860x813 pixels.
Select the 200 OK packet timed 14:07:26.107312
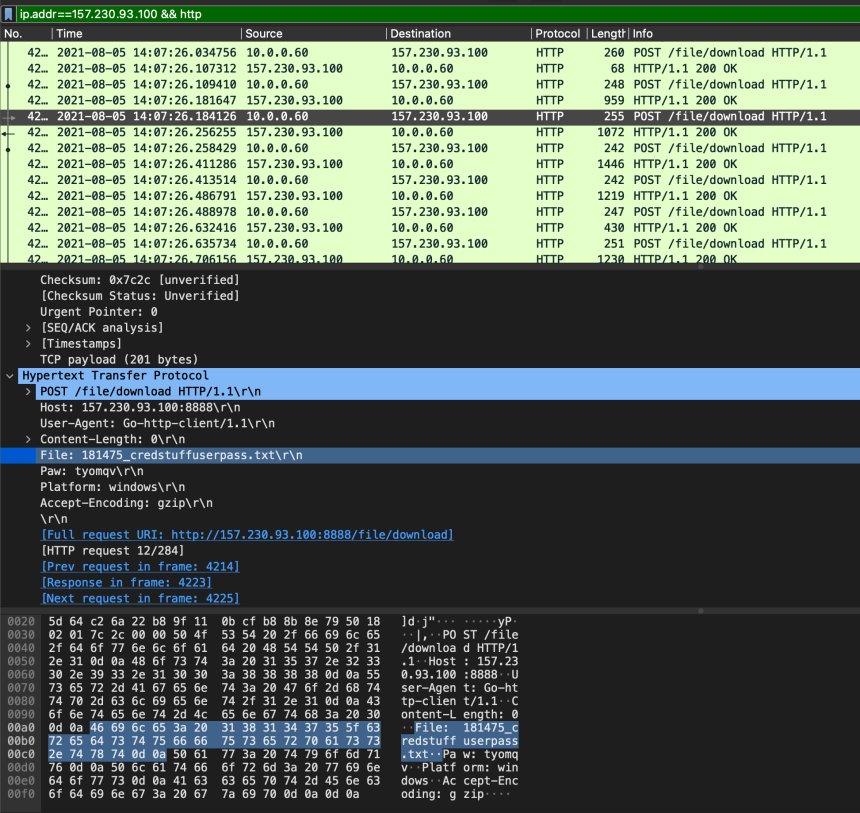pos(430,69)
